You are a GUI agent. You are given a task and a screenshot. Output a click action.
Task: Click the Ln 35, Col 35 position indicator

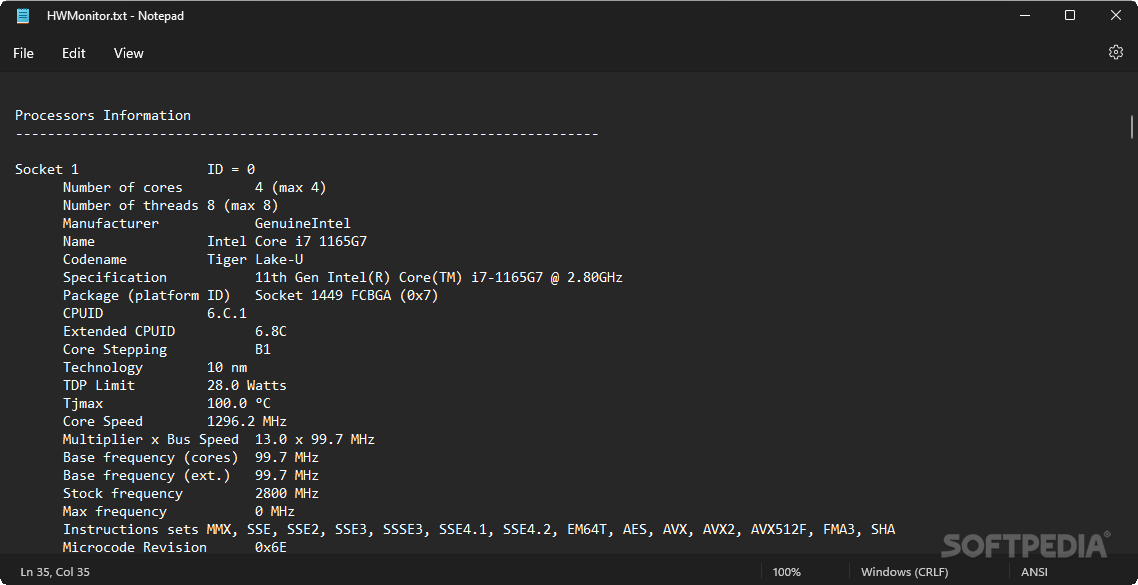55,572
